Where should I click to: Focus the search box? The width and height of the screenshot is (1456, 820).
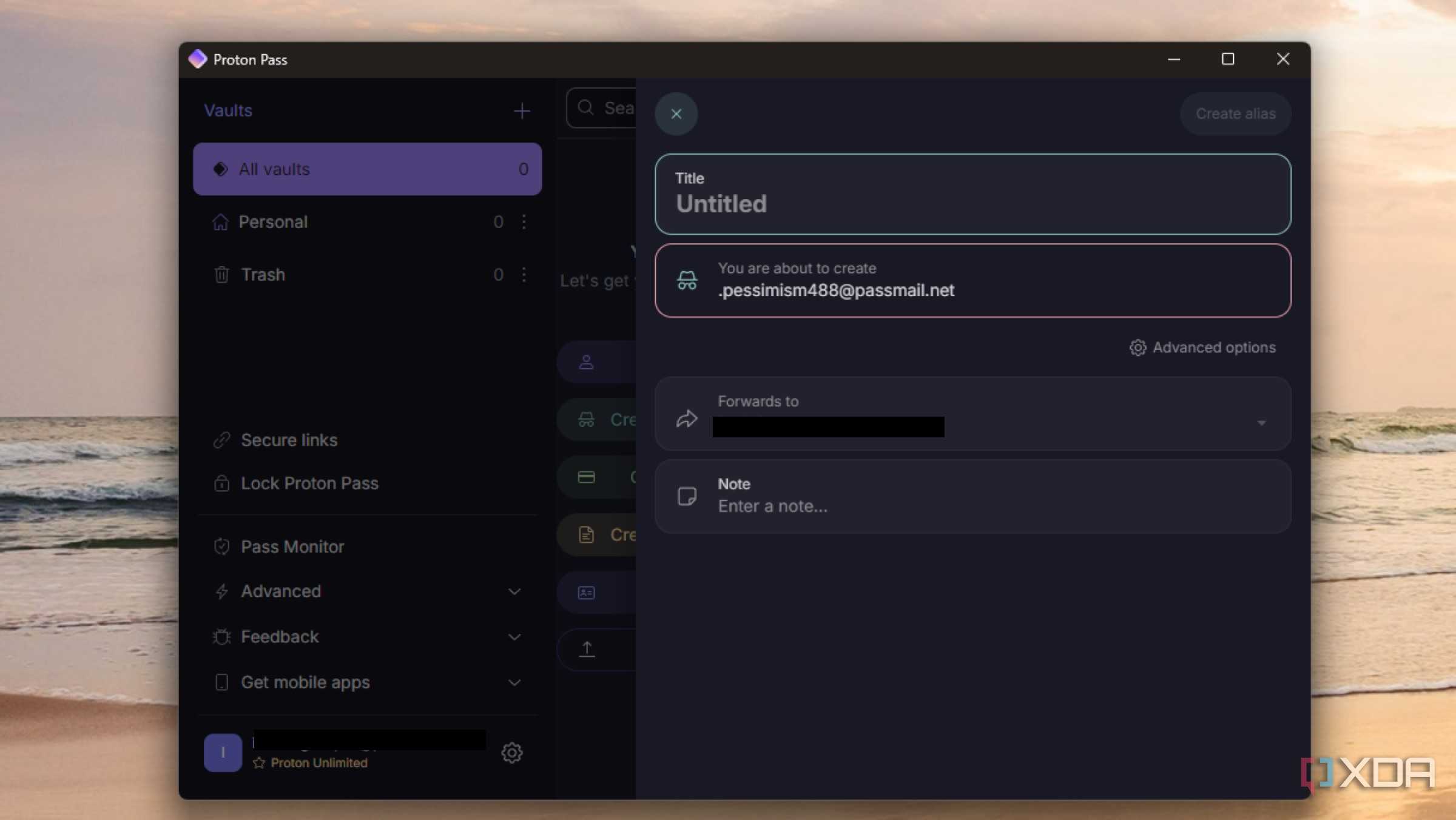(601, 108)
